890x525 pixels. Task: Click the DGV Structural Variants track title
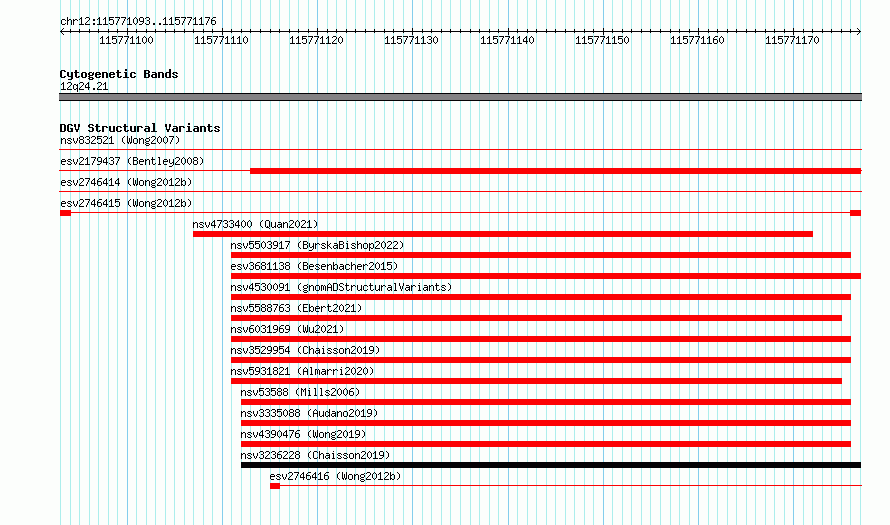140,128
